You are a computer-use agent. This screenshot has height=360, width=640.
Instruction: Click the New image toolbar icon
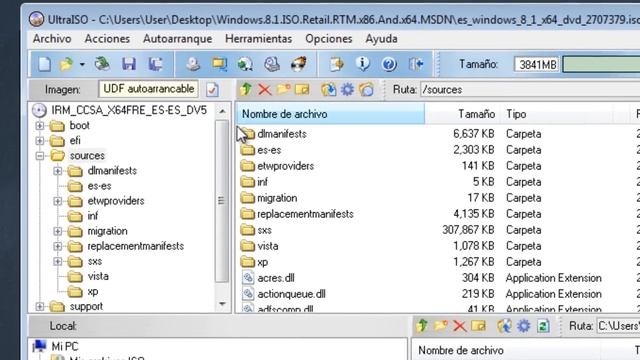coord(44,64)
